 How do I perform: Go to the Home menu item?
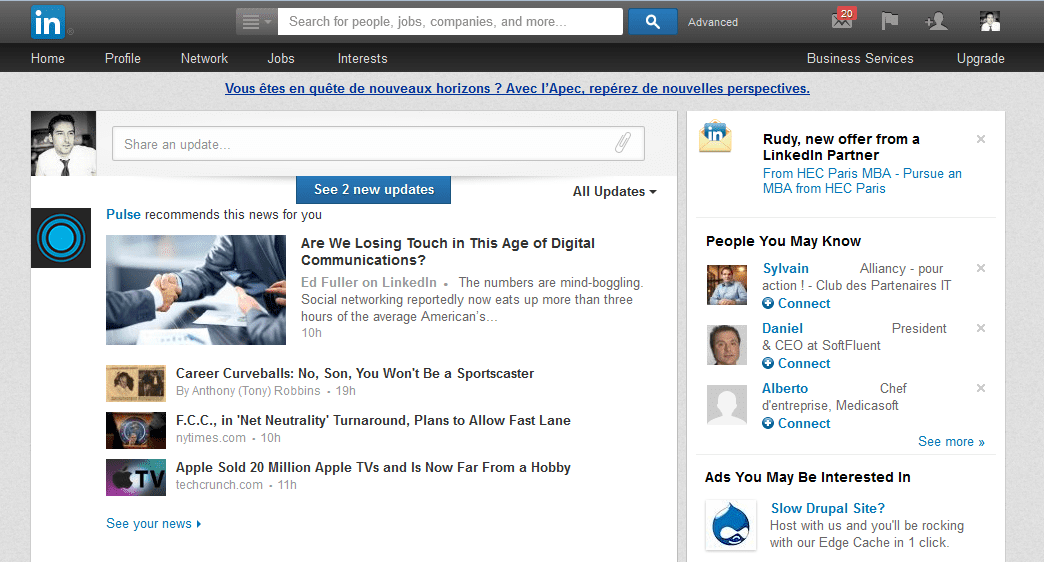48,59
